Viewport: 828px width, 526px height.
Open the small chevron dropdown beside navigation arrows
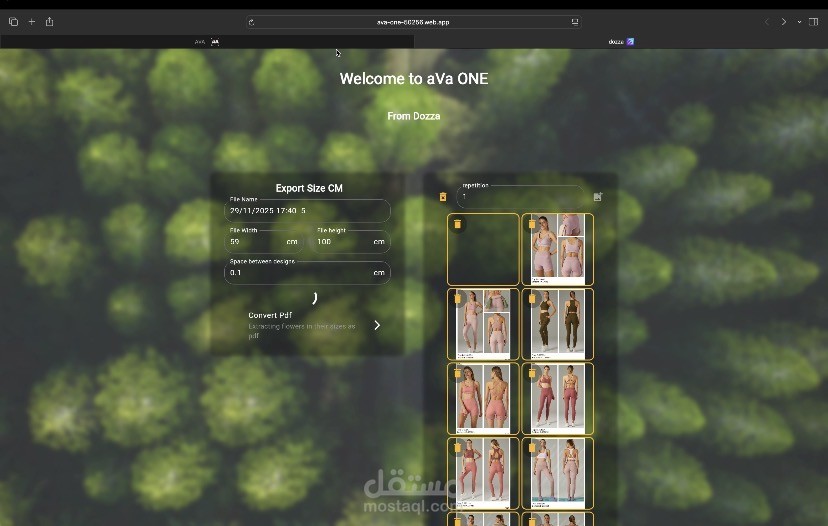[799, 22]
